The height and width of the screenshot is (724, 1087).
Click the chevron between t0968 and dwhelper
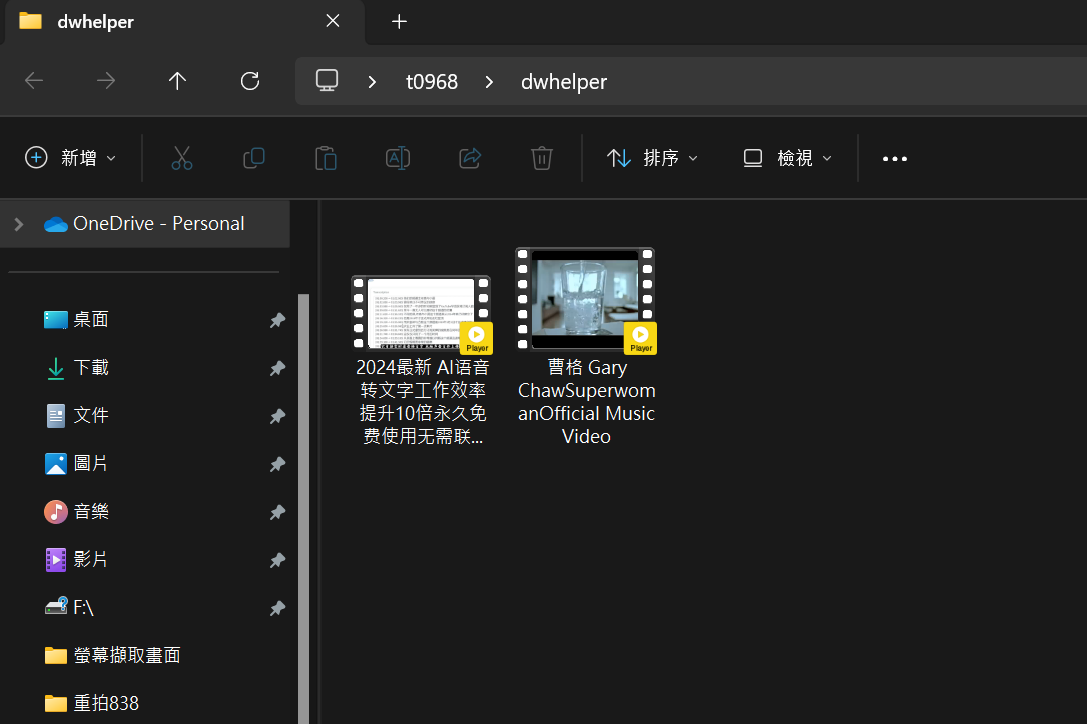[489, 82]
